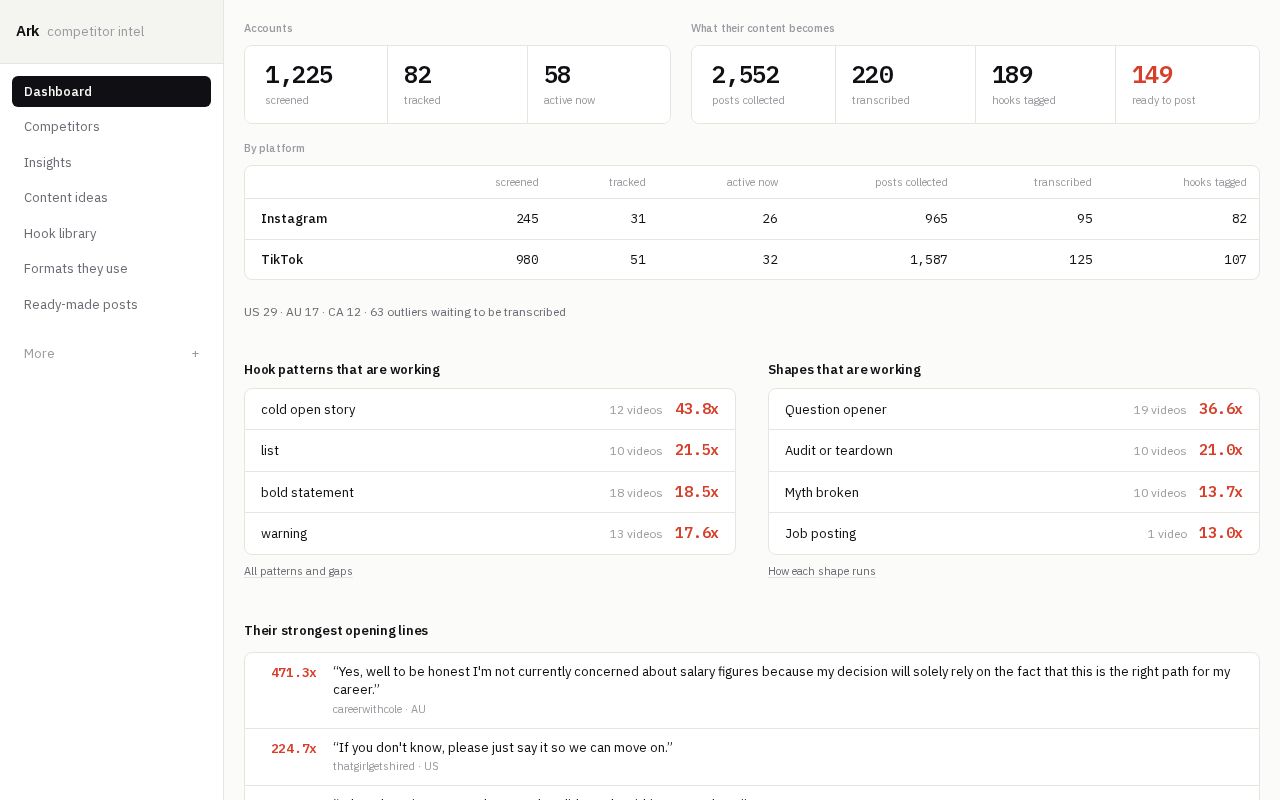Click the posts collected column header
Image resolution: width=1280 pixels, height=800 pixels.
(x=911, y=182)
